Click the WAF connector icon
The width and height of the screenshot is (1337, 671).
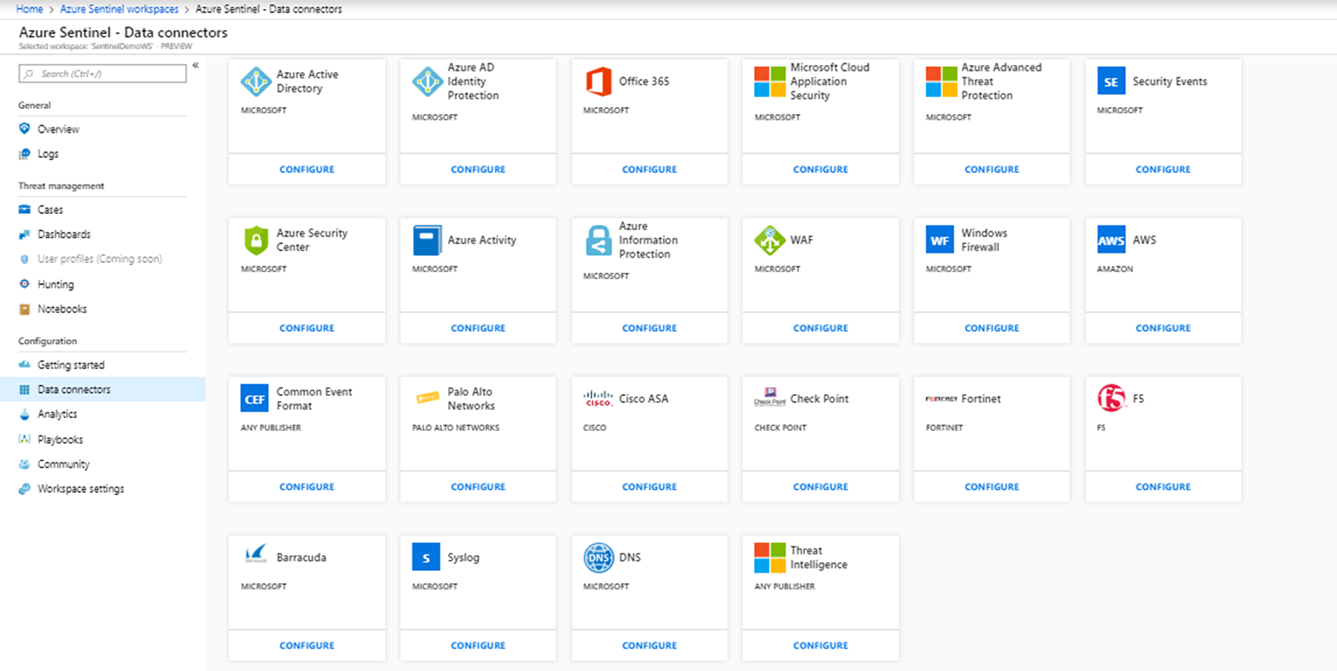click(x=770, y=240)
